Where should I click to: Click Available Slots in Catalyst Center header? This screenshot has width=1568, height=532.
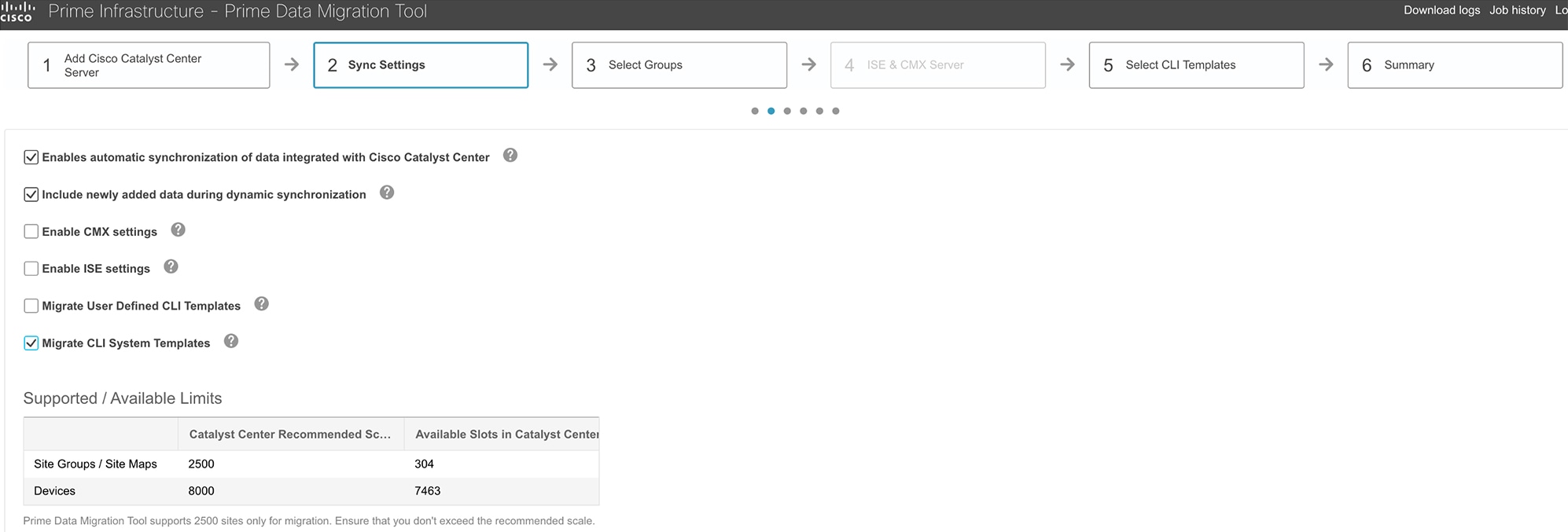point(502,434)
